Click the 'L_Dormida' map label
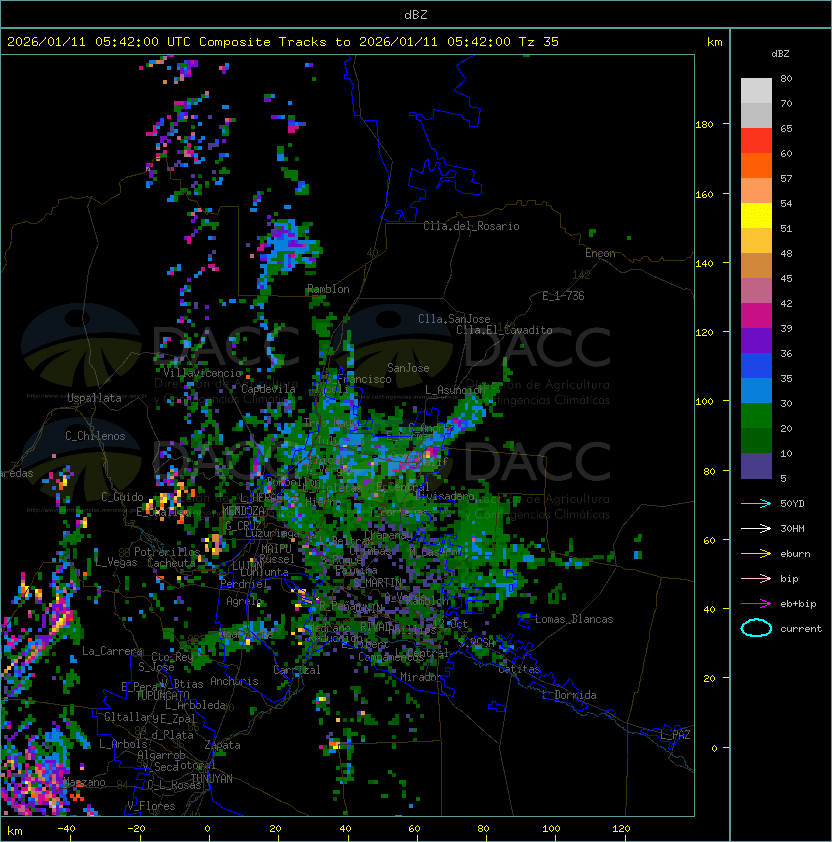 click(569, 695)
